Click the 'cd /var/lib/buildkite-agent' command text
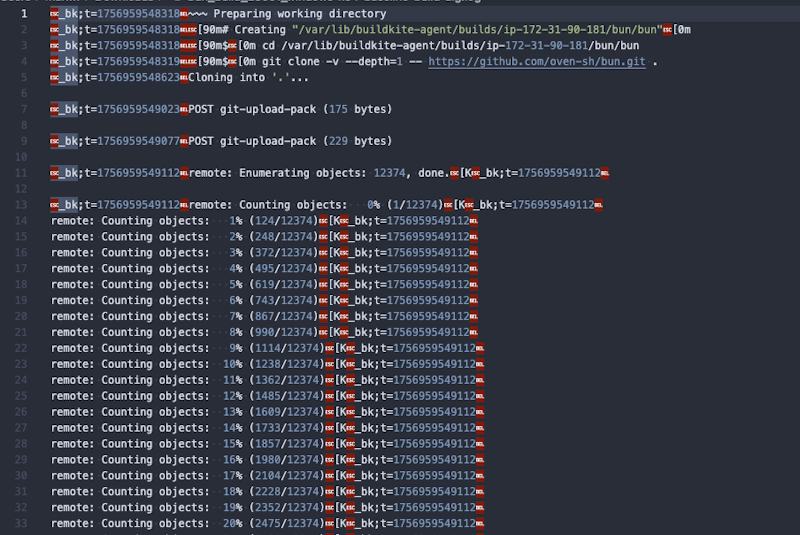Image resolution: width=800 pixels, height=535 pixels. (451, 46)
